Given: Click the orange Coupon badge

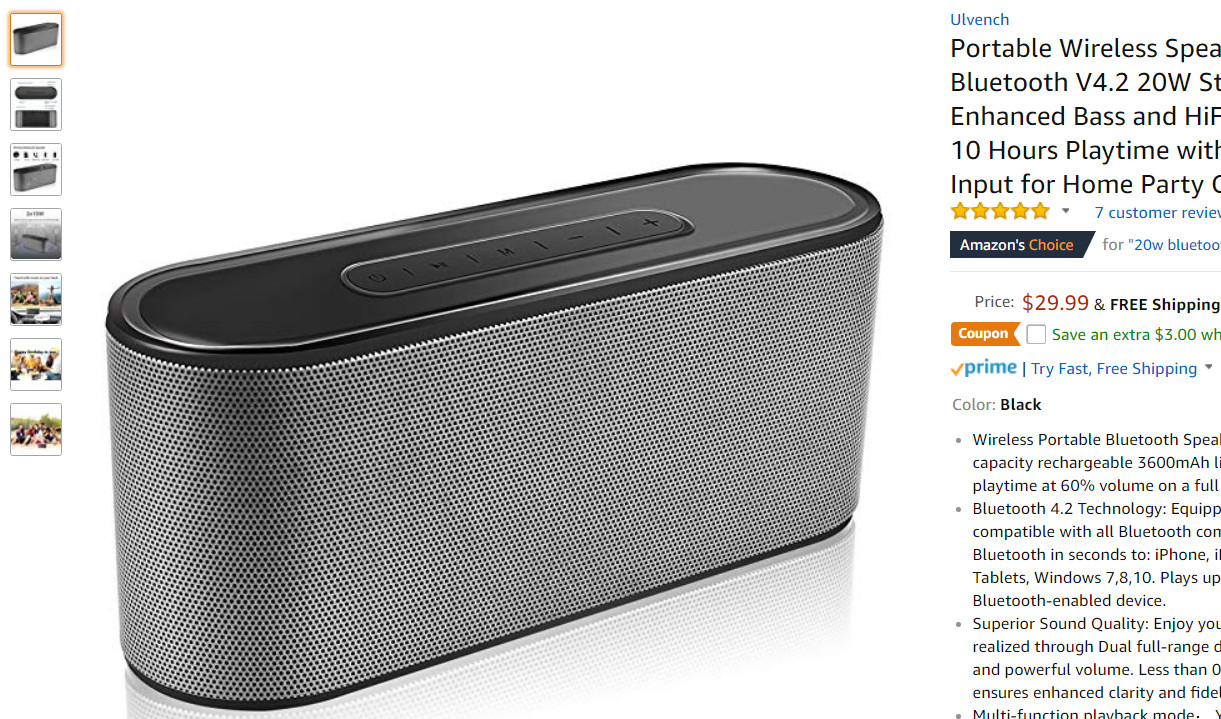Looking at the screenshot, I should (984, 334).
